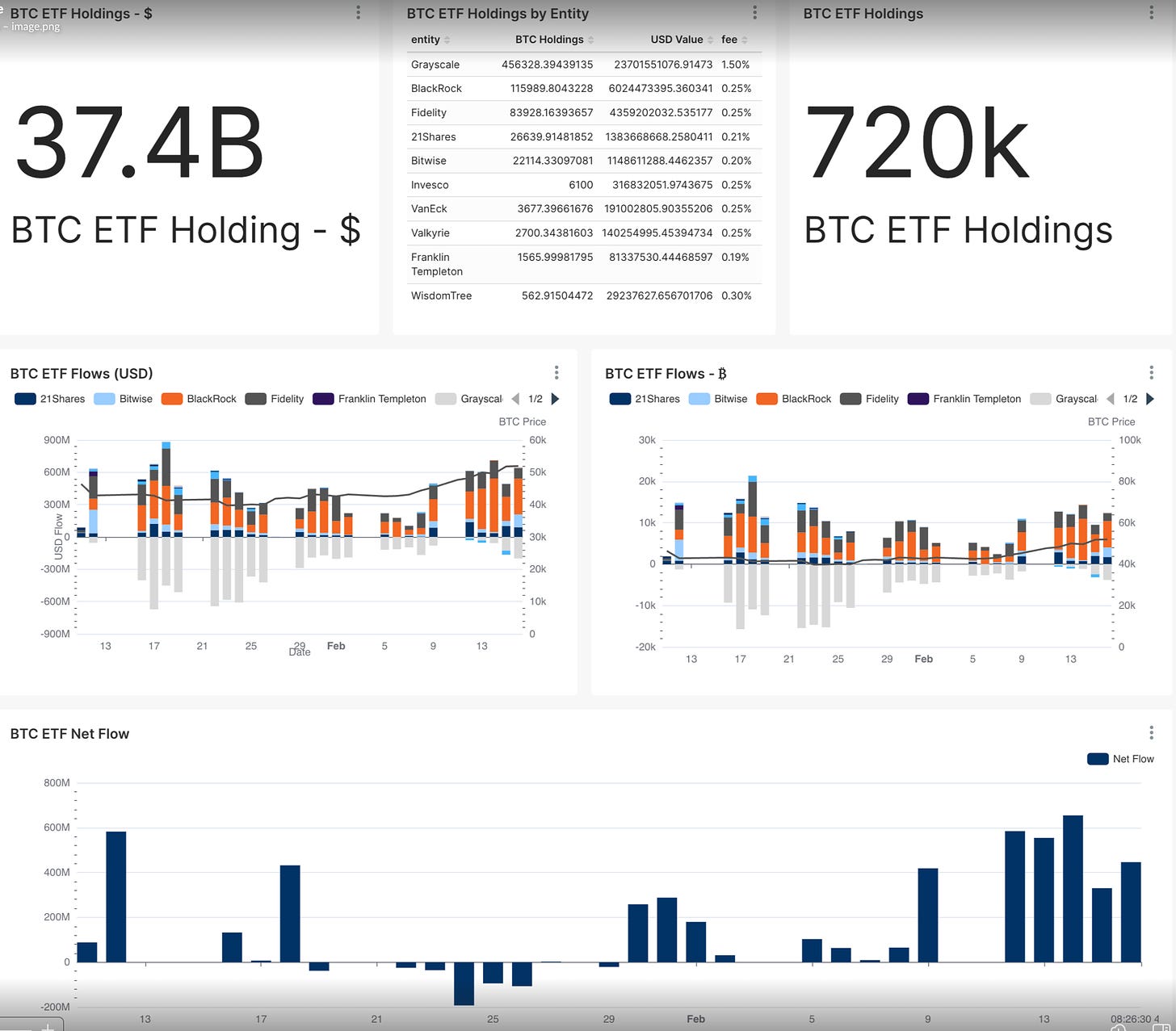This screenshot has height=1031, width=1176.
Task: Click Bitwise 0.20% fee cell
Action: coord(736,161)
